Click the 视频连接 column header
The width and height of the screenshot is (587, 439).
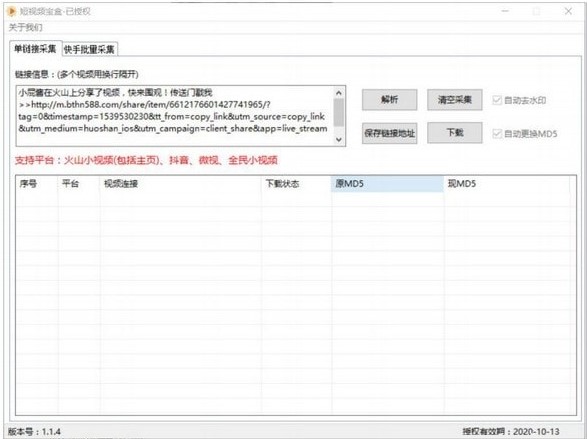[181, 184]
